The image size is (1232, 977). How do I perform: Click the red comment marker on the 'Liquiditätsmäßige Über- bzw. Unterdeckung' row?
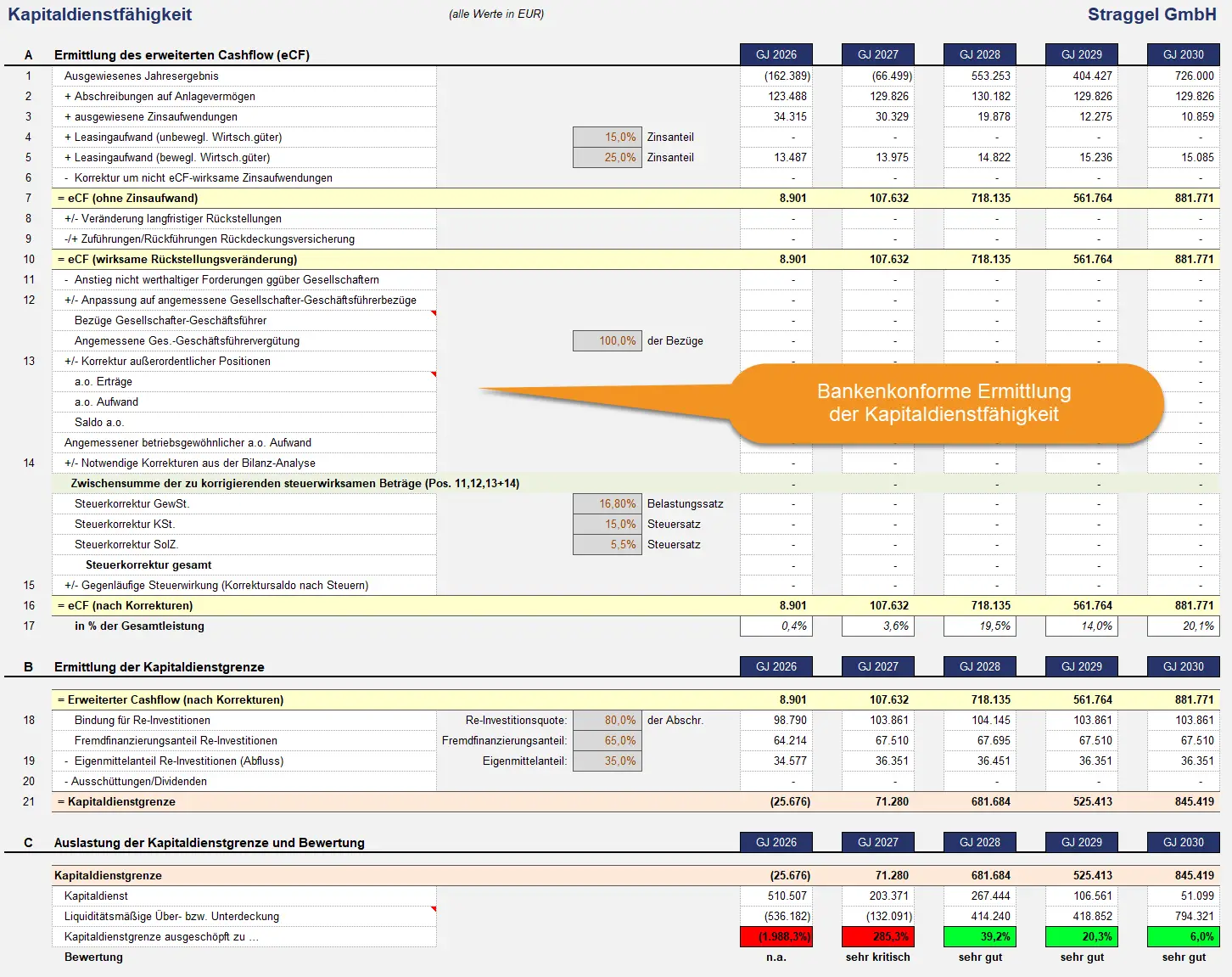(434, 909)
